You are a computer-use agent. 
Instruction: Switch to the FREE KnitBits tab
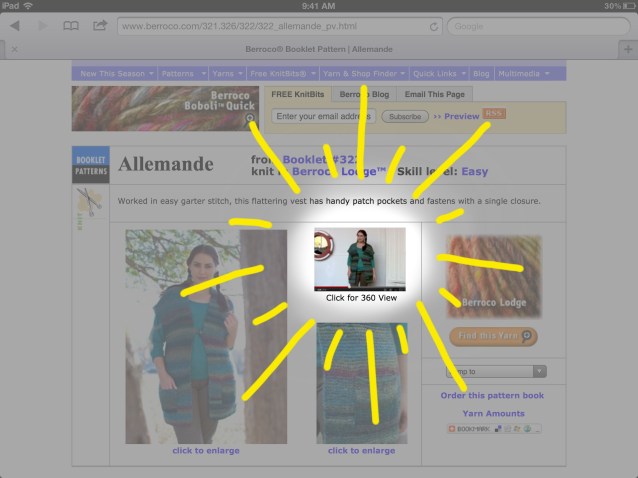tap(297, 94)
